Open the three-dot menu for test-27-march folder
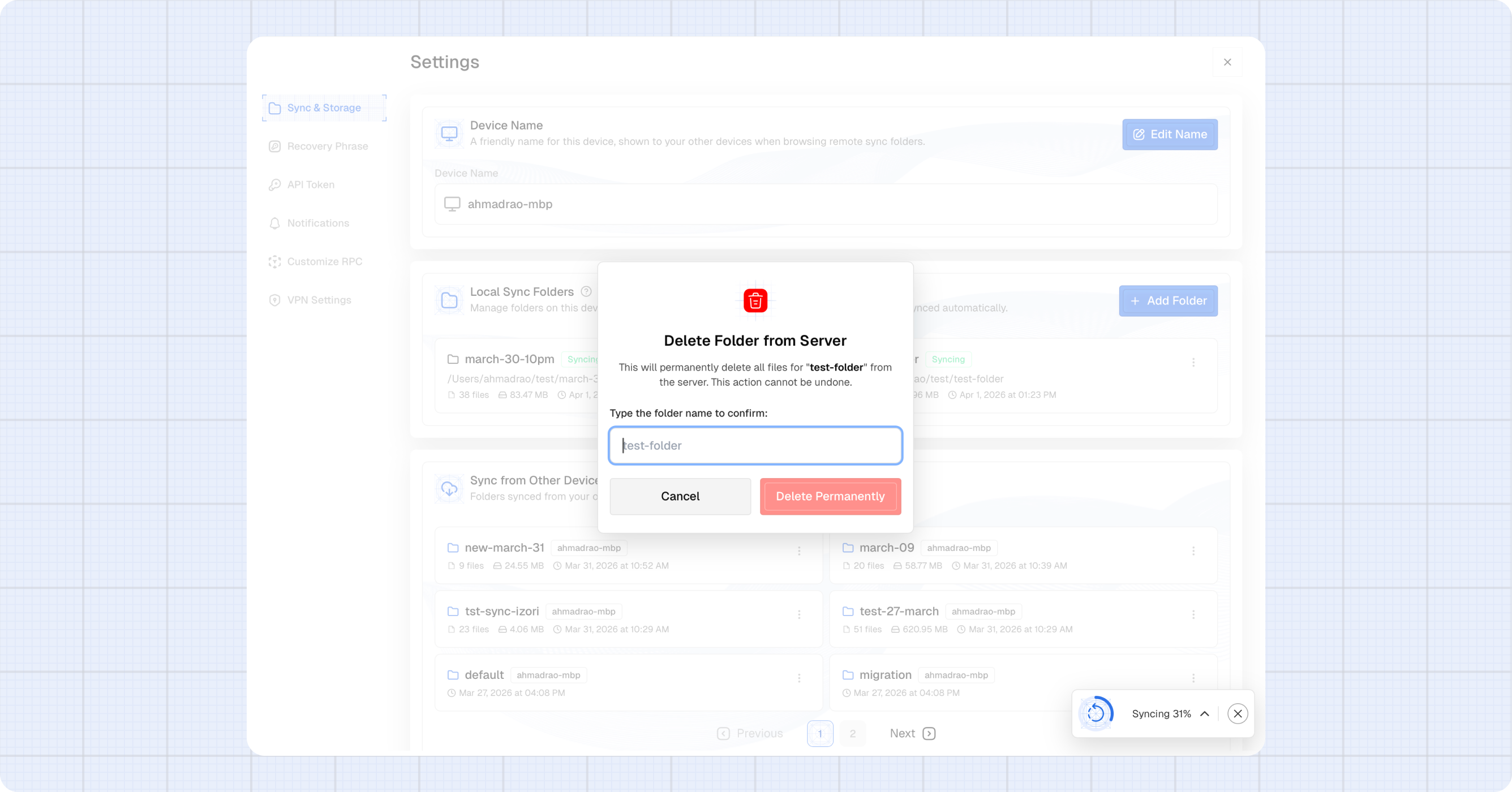The image size is (1512, 792). tap(1193, 614)
